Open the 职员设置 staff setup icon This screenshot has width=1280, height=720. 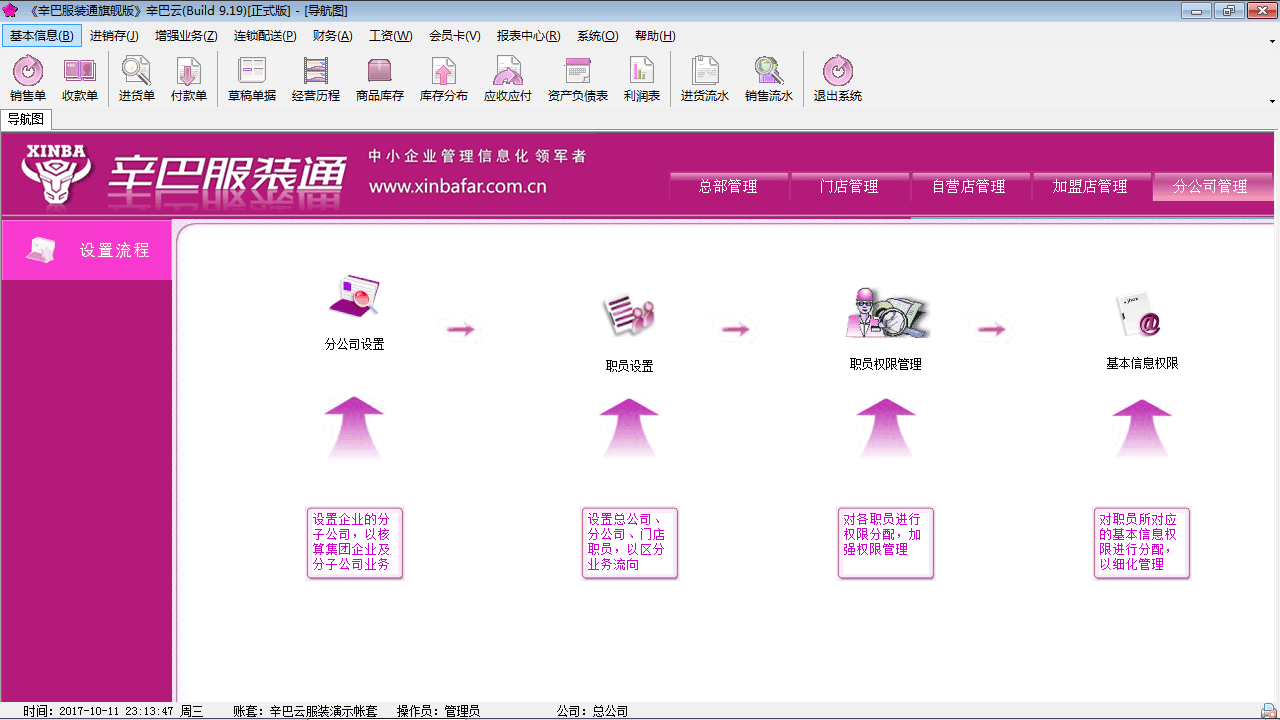(x=629, y=316)
